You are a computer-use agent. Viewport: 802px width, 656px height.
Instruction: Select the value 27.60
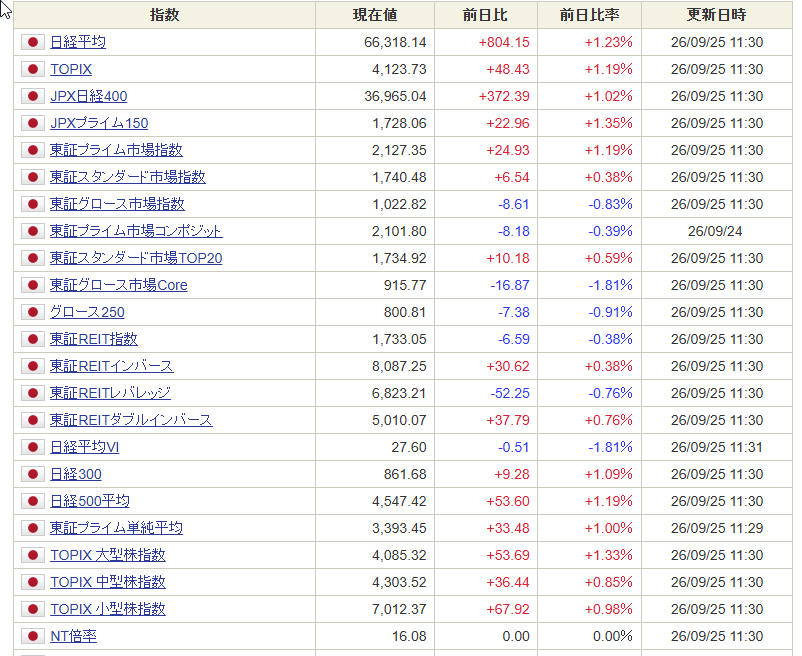point(409,448)
